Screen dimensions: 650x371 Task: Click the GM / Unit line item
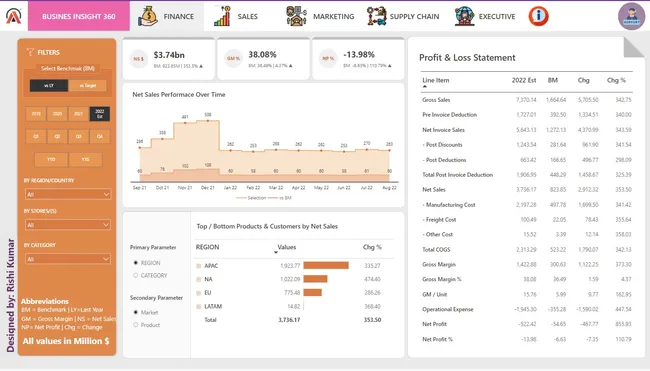tap(434, 294)
